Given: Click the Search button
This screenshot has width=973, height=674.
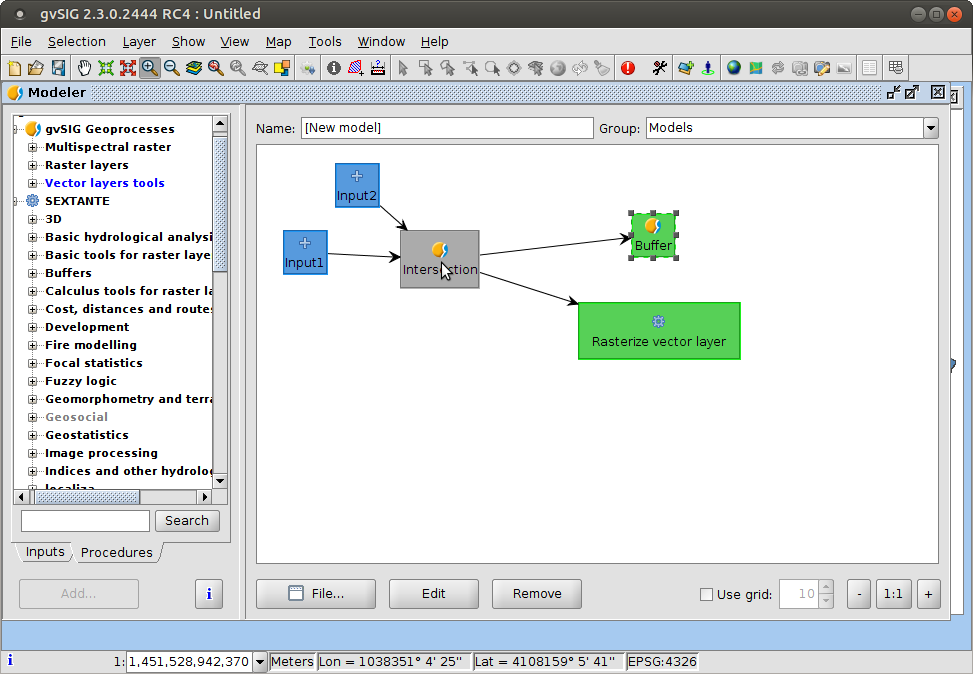Looking at the screenshot, I should point(187,521).
